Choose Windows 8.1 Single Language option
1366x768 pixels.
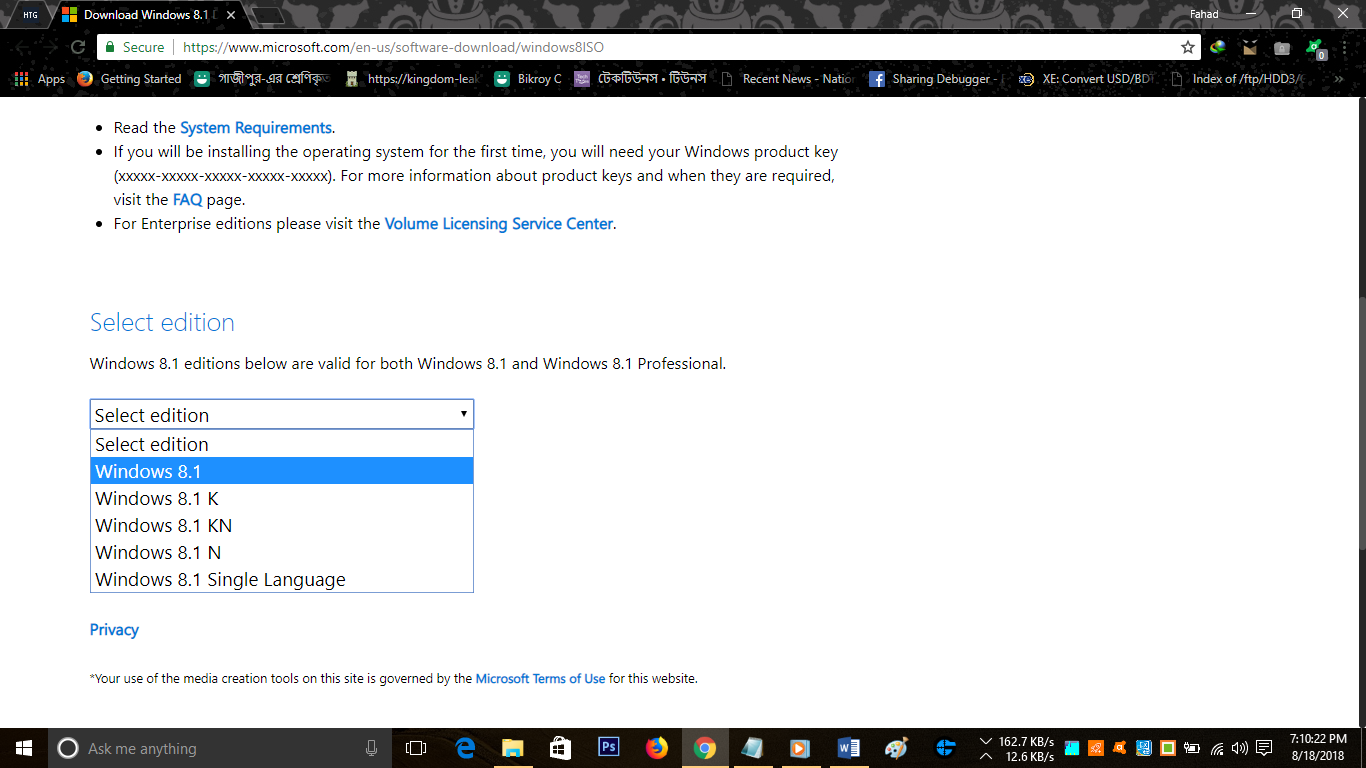point(282,579)
